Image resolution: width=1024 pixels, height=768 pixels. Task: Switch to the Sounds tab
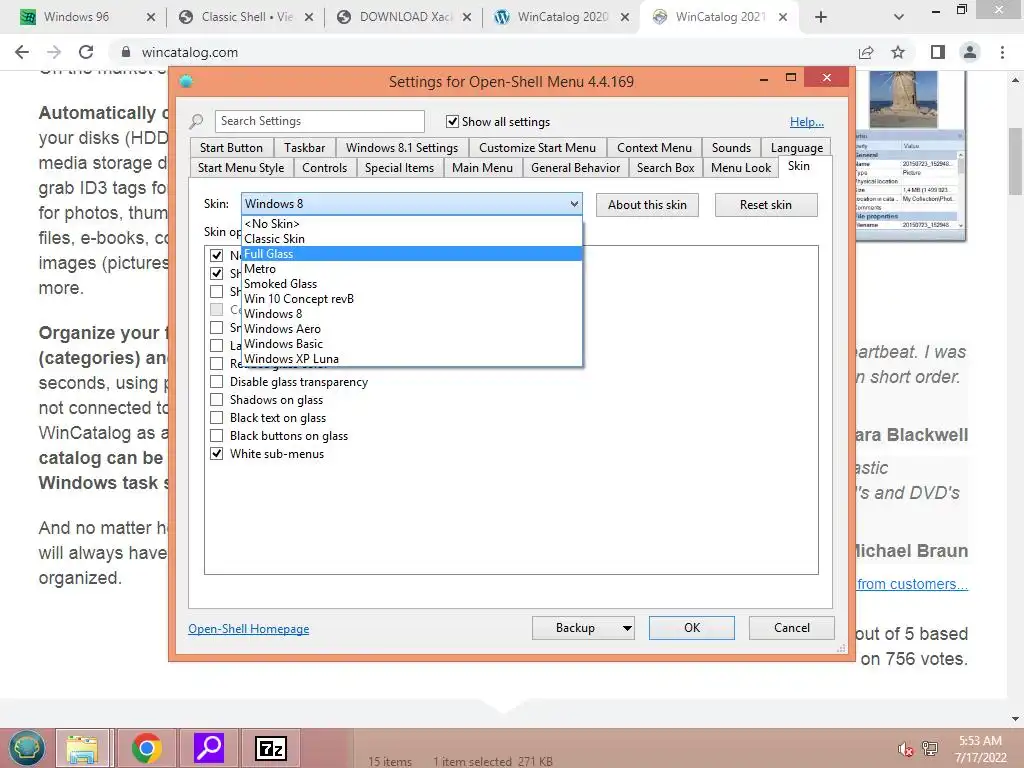[731, 148]
